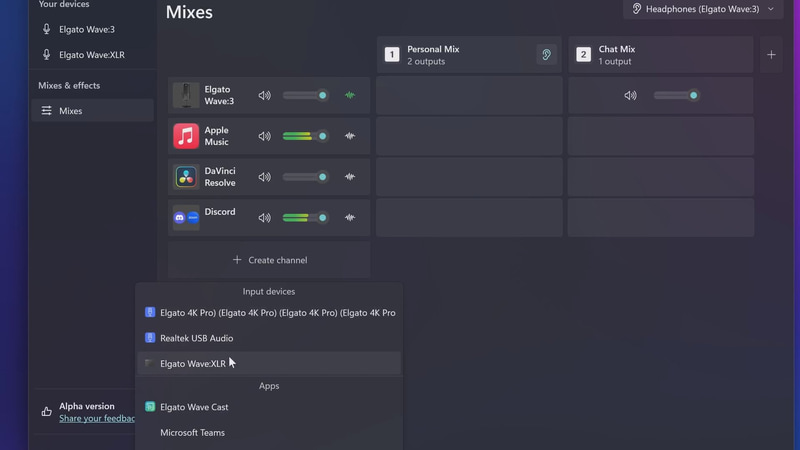Click the Mixes sliders icon in sidebar

(x=46, y=111)
